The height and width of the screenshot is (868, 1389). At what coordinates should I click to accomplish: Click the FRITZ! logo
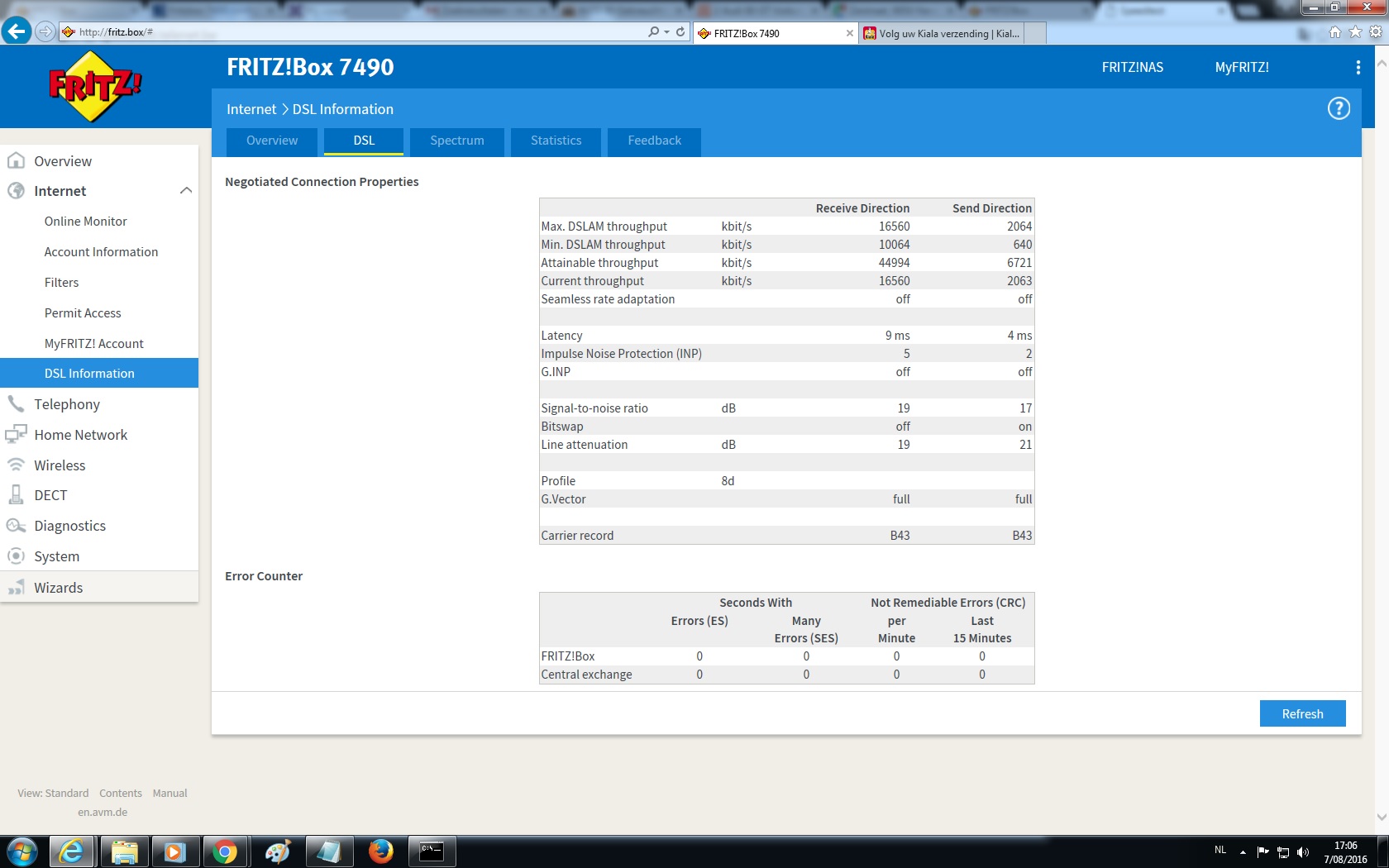pos(95,86)
